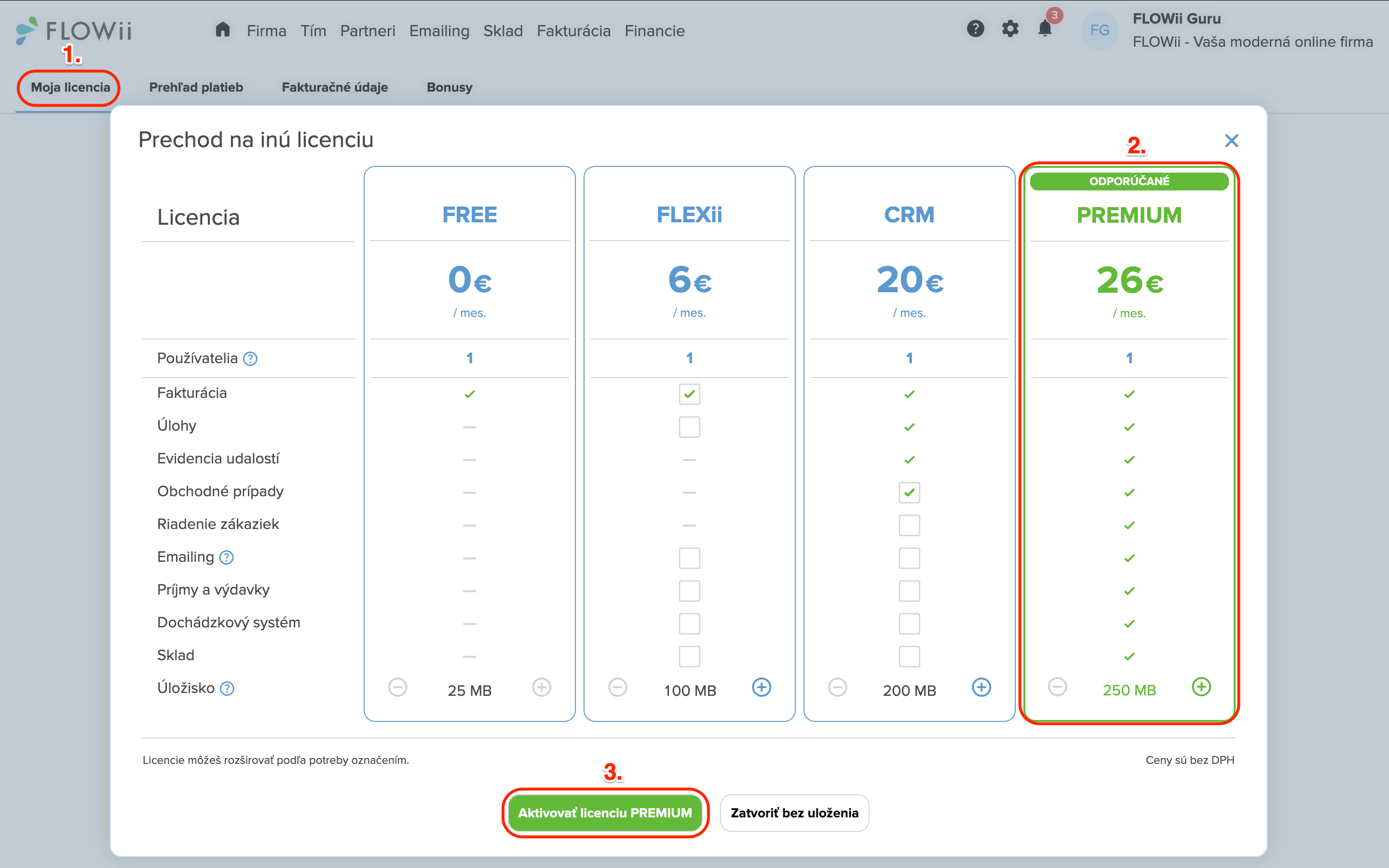Click the 6€ FLEXii price

point(690,280)
